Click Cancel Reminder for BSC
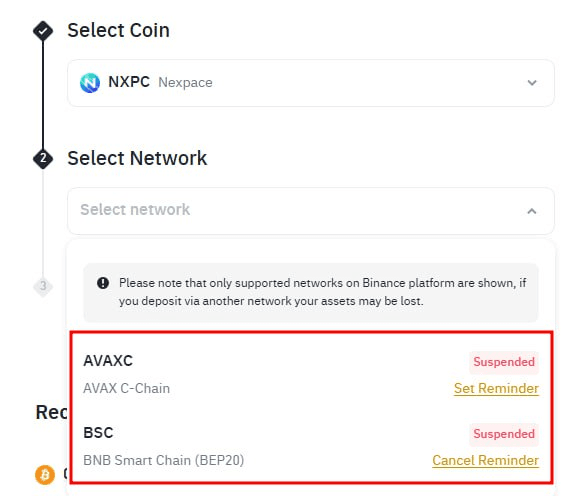 click(x=485, y=460)
